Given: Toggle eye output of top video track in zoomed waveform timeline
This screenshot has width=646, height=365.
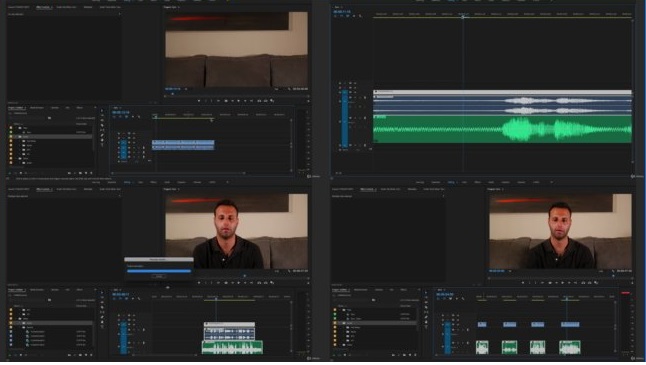Looking at the screenshot, I should pos(355,83).
